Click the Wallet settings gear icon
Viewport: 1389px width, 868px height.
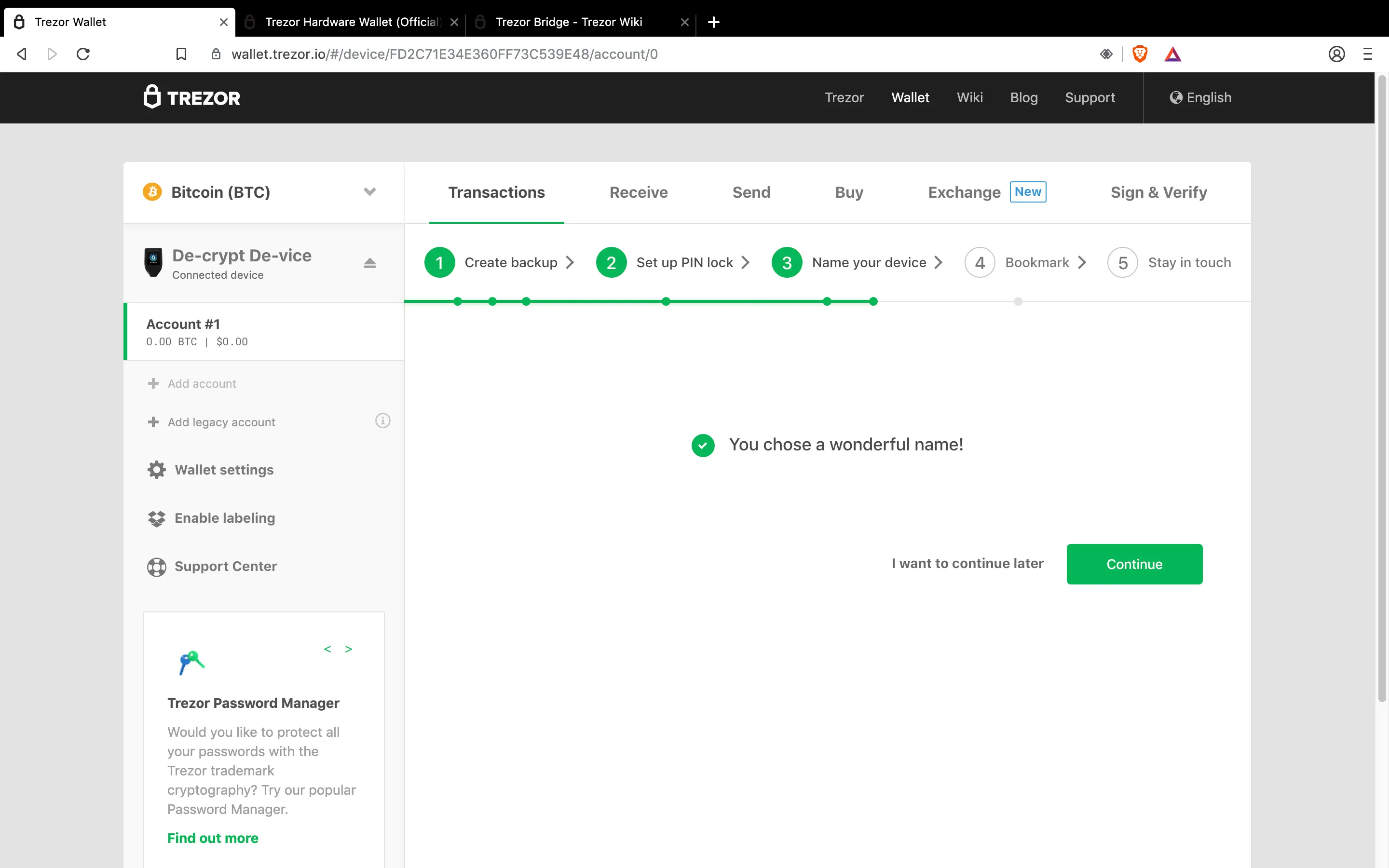coord(155,469)
